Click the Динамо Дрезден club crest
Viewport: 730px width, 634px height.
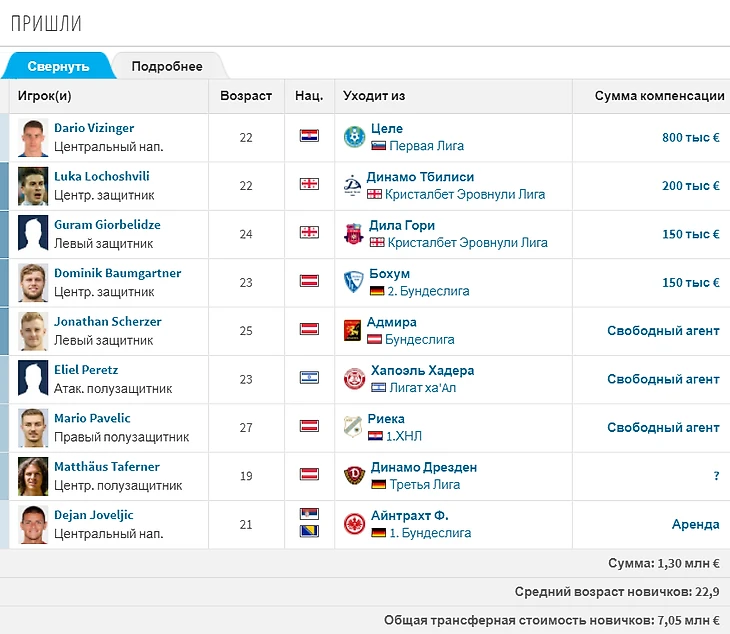pyautogui.click(x=353, y=476)
